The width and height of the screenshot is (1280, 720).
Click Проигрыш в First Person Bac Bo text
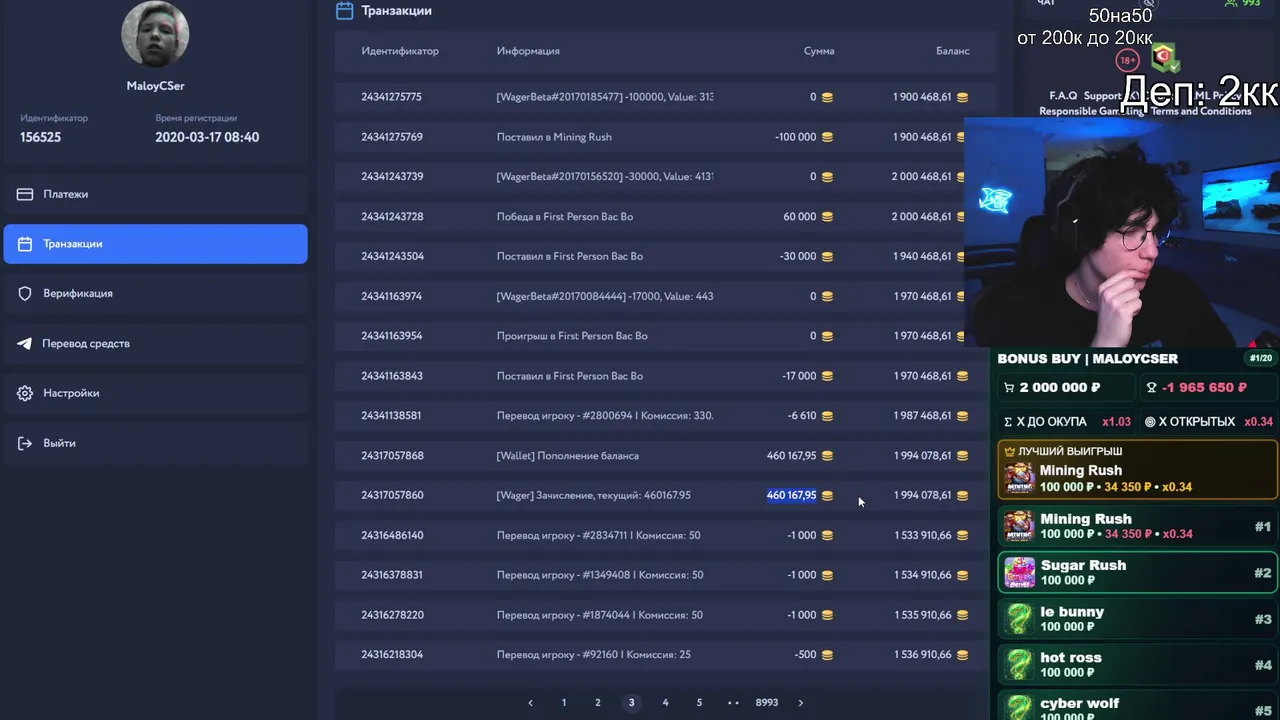[572, 336]
